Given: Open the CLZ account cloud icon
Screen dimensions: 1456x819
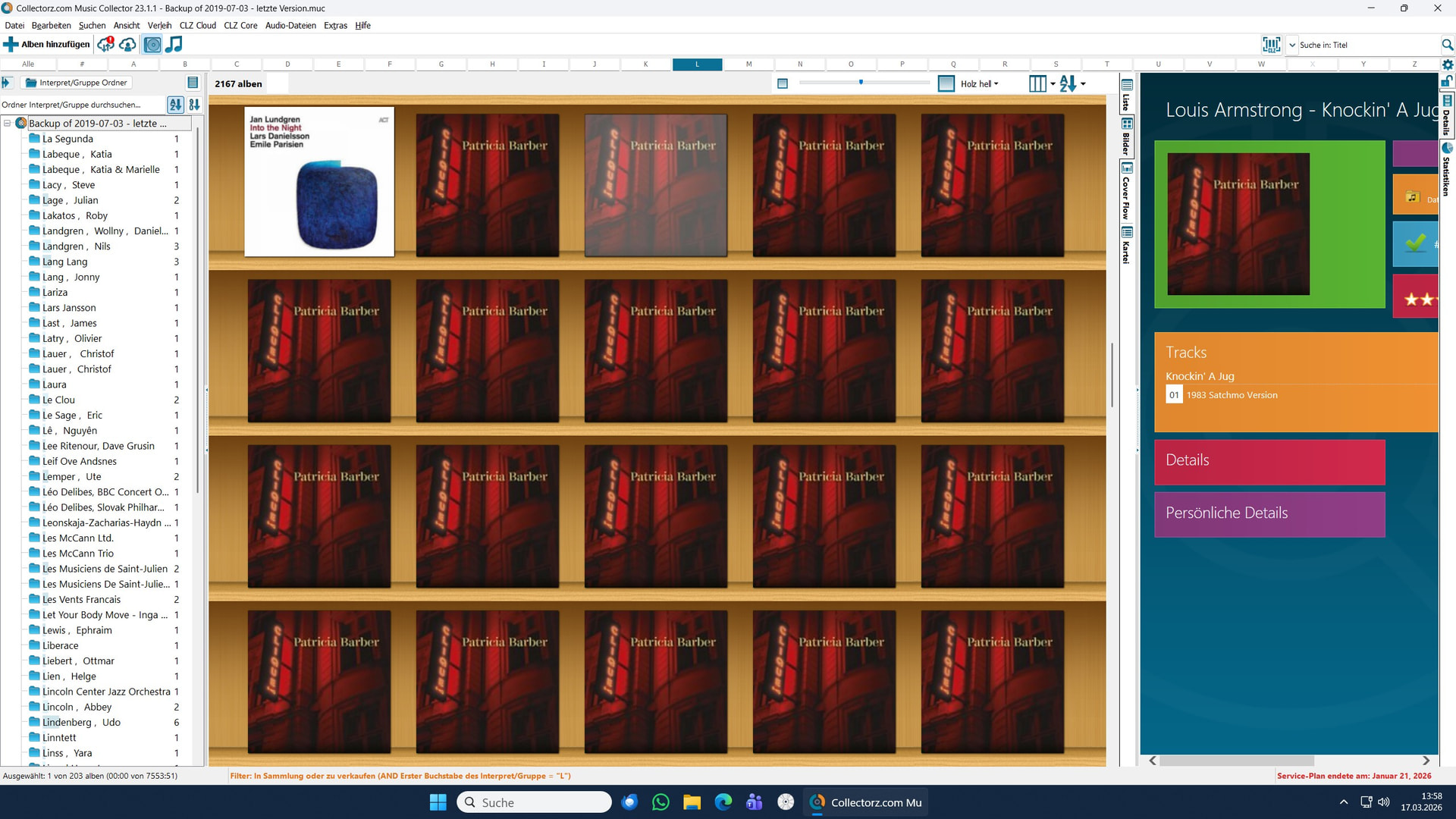Looking at the screenshot, I should (x=127, y=44).
